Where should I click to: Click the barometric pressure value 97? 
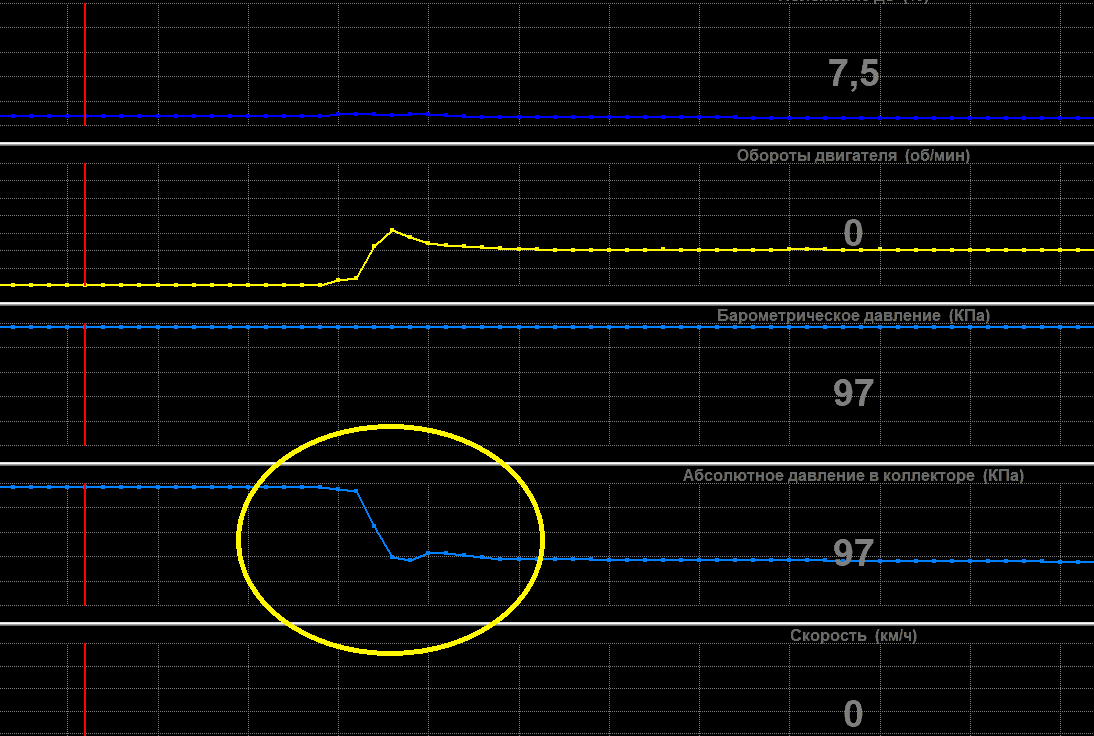pyautogui.click(x=853, y=393)
